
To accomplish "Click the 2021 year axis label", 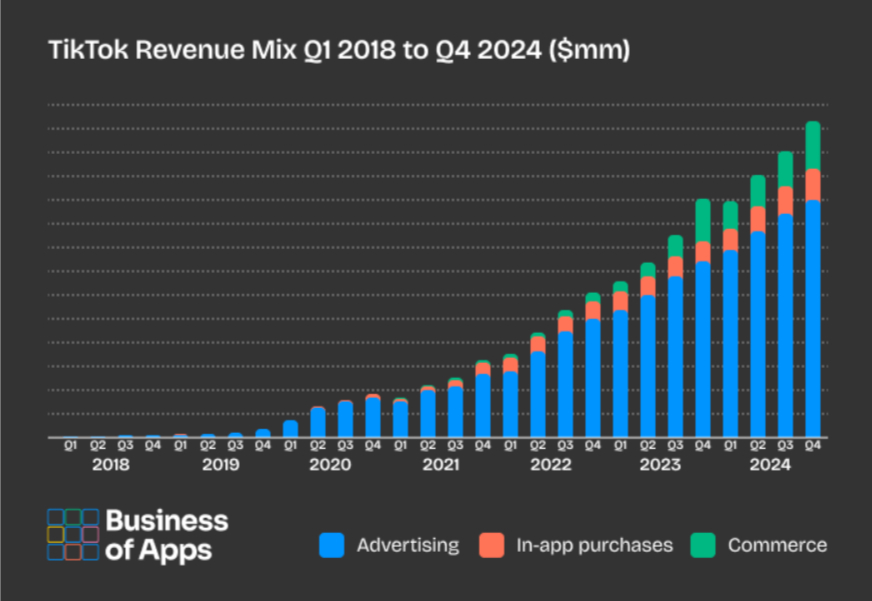I will click(441, 464).
